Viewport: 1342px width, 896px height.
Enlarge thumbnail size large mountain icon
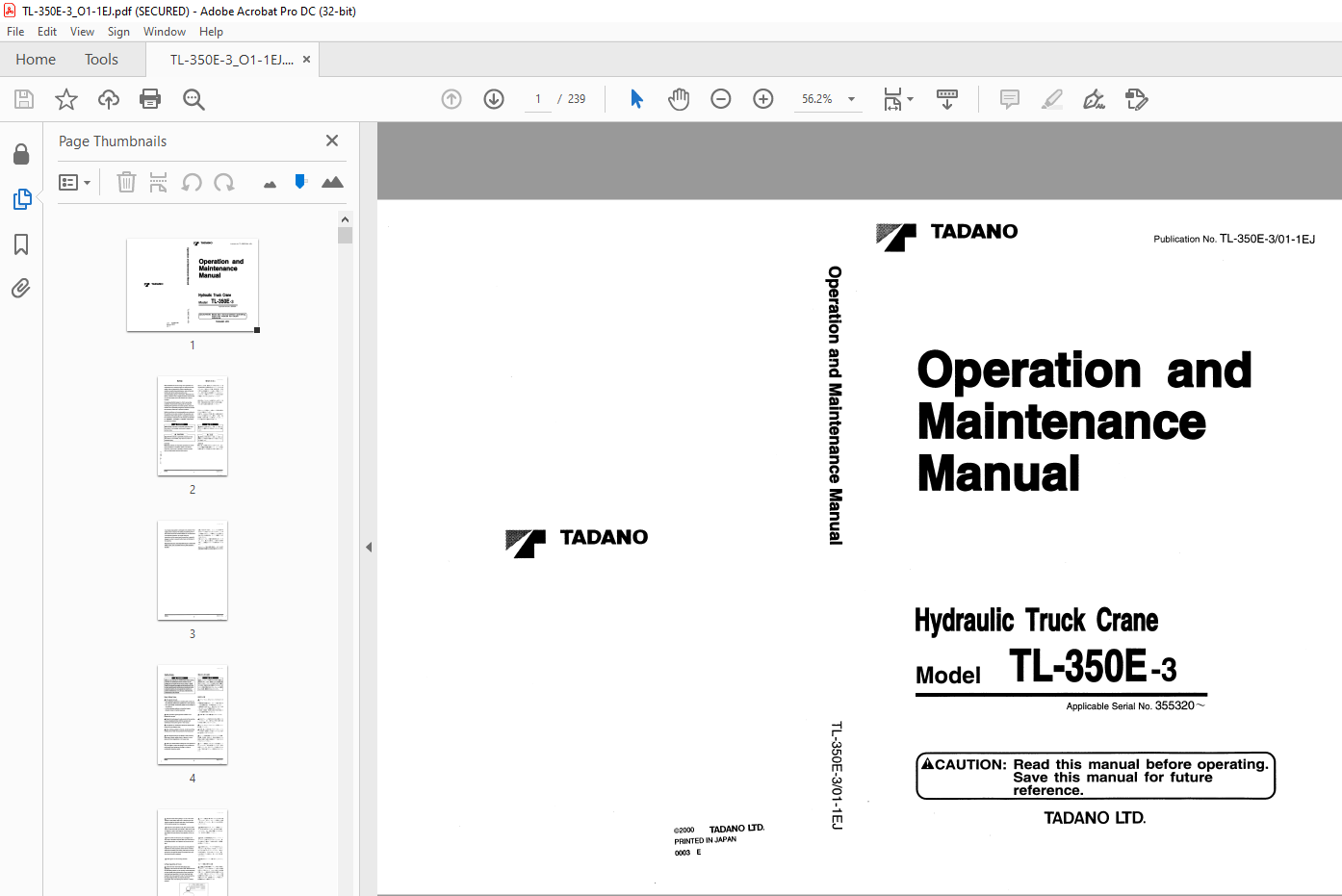coord(332,182)
